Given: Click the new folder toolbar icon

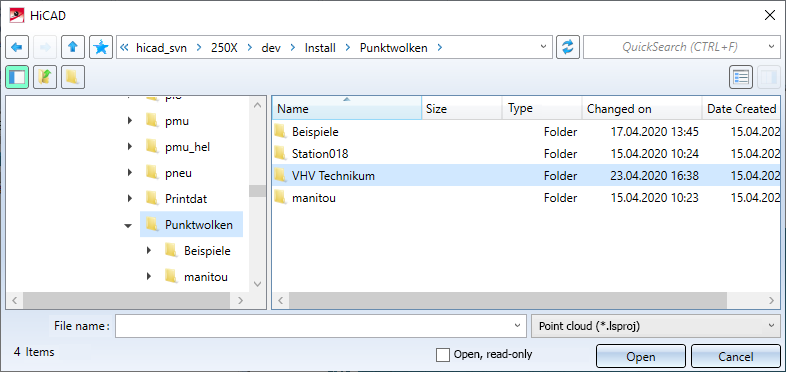Looking at the screenshot, I should click(73, 77).
